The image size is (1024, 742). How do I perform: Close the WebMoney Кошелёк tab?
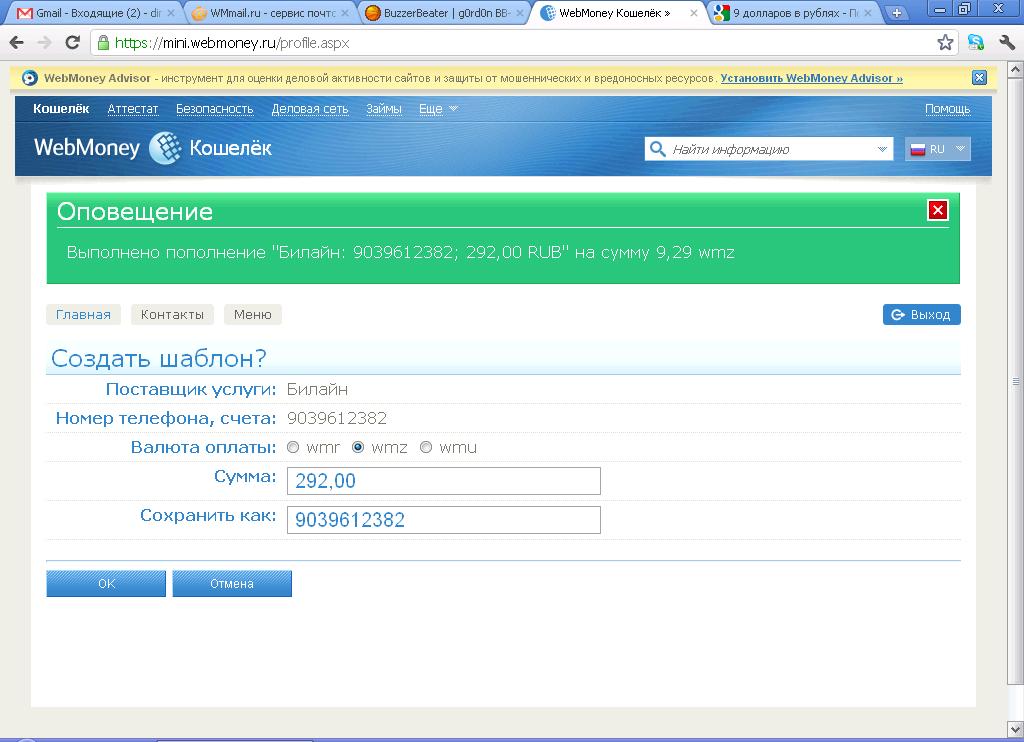click(694, 13)
